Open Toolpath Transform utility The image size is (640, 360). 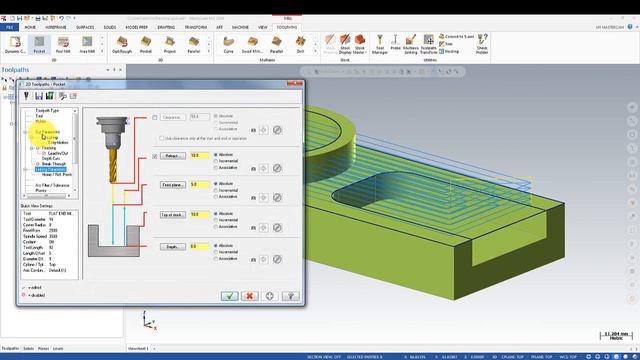pos(428,44)
